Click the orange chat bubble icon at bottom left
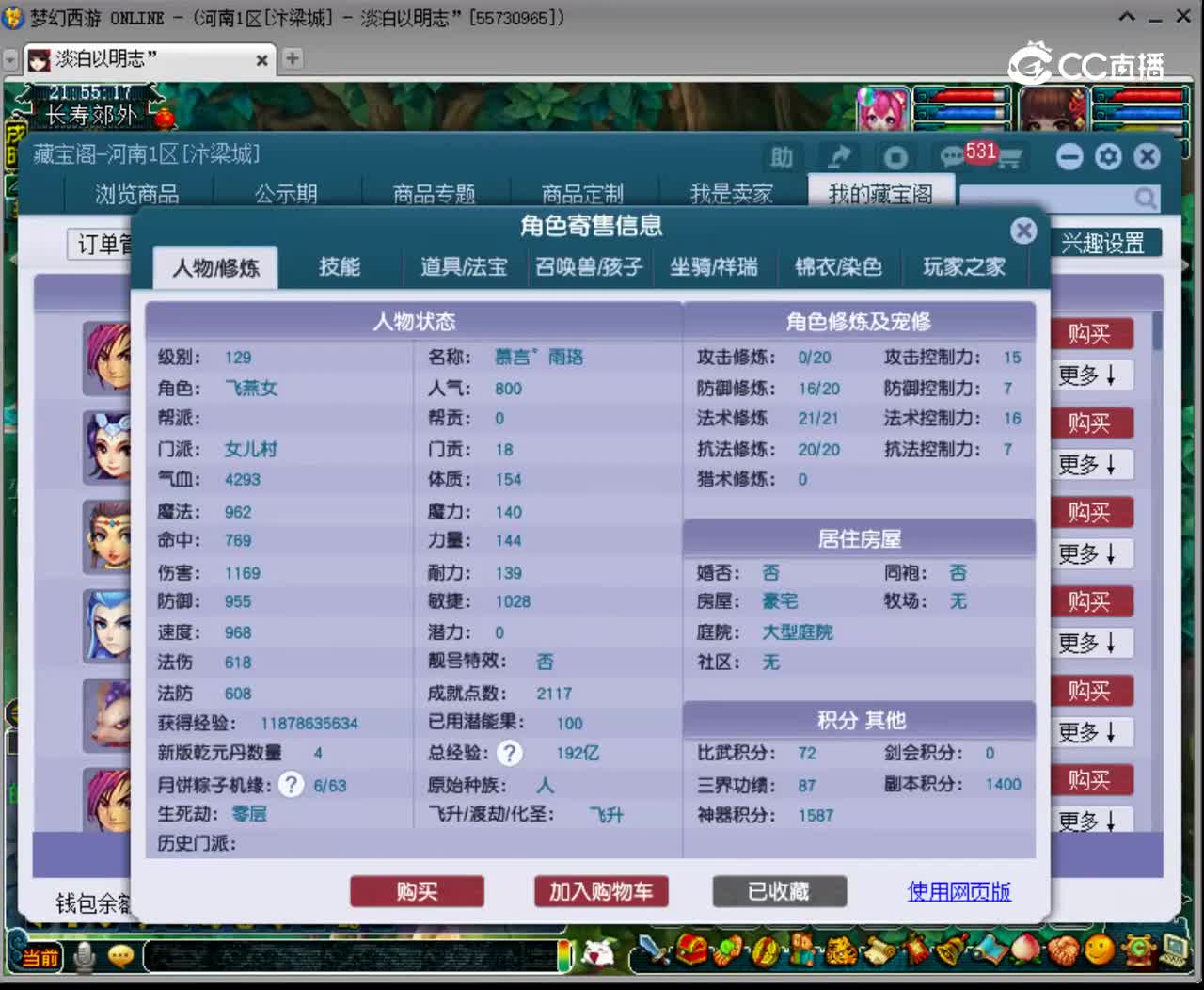 tap(120, 957)
